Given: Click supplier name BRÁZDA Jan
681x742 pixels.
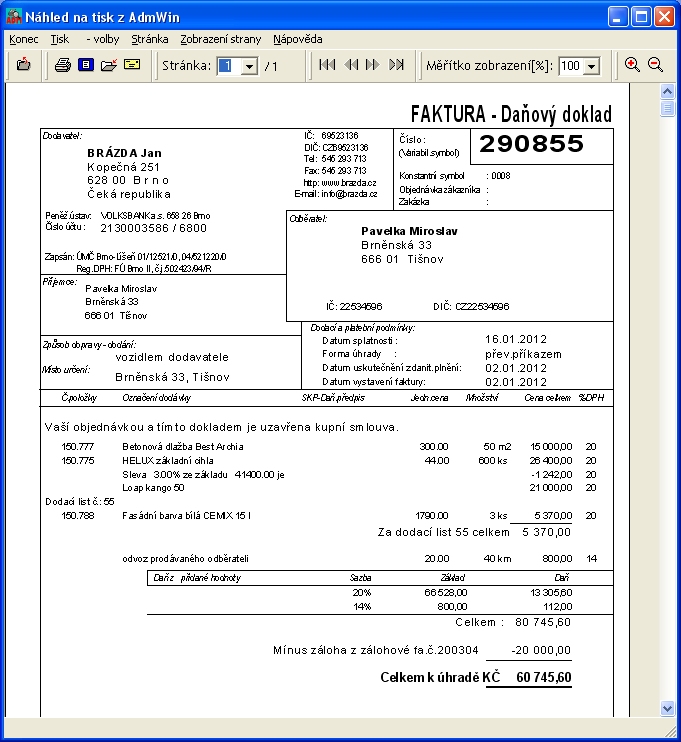Looking at the screenshot, I should (124, 153).
